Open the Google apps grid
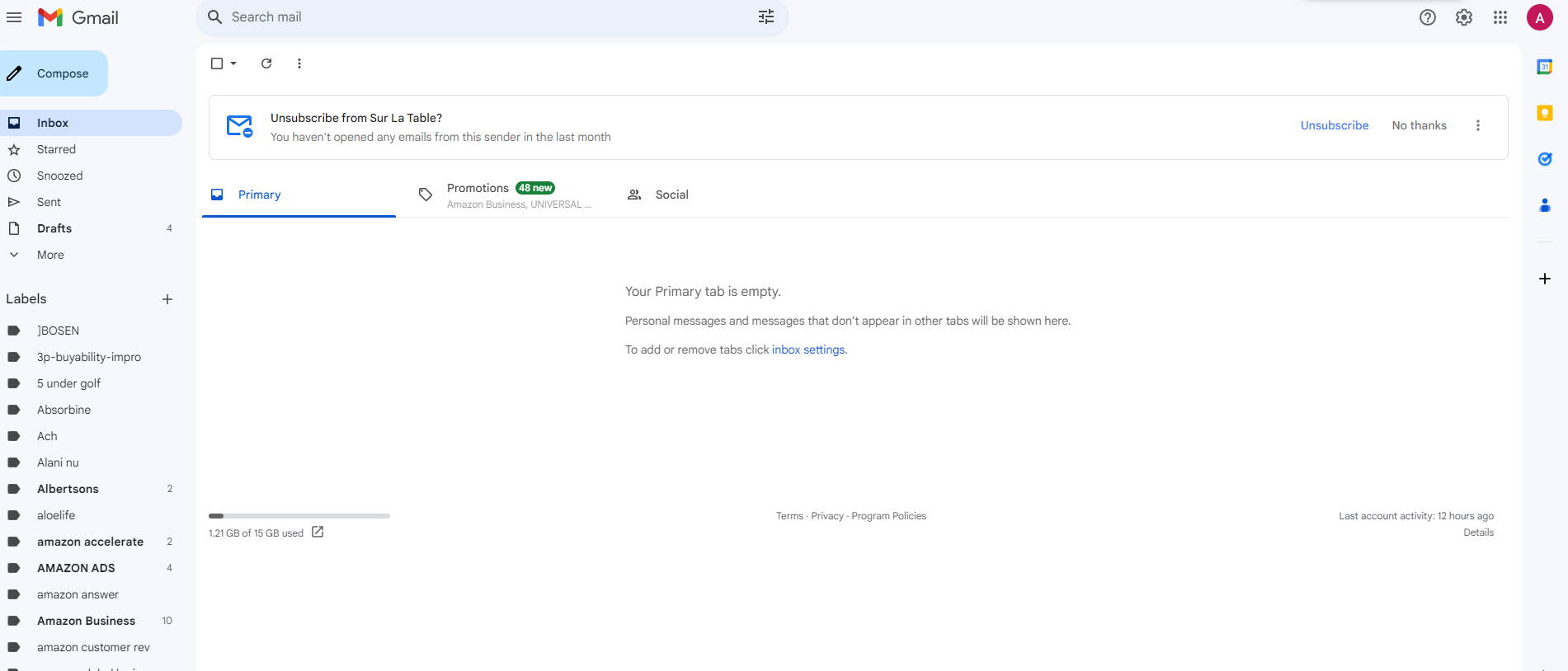Screen dimensions: 1568x671 [x=1500, y=17]
